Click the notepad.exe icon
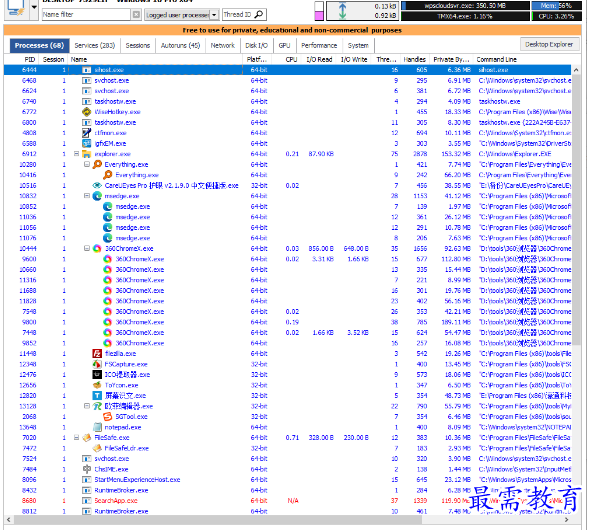 pos(97,427)
